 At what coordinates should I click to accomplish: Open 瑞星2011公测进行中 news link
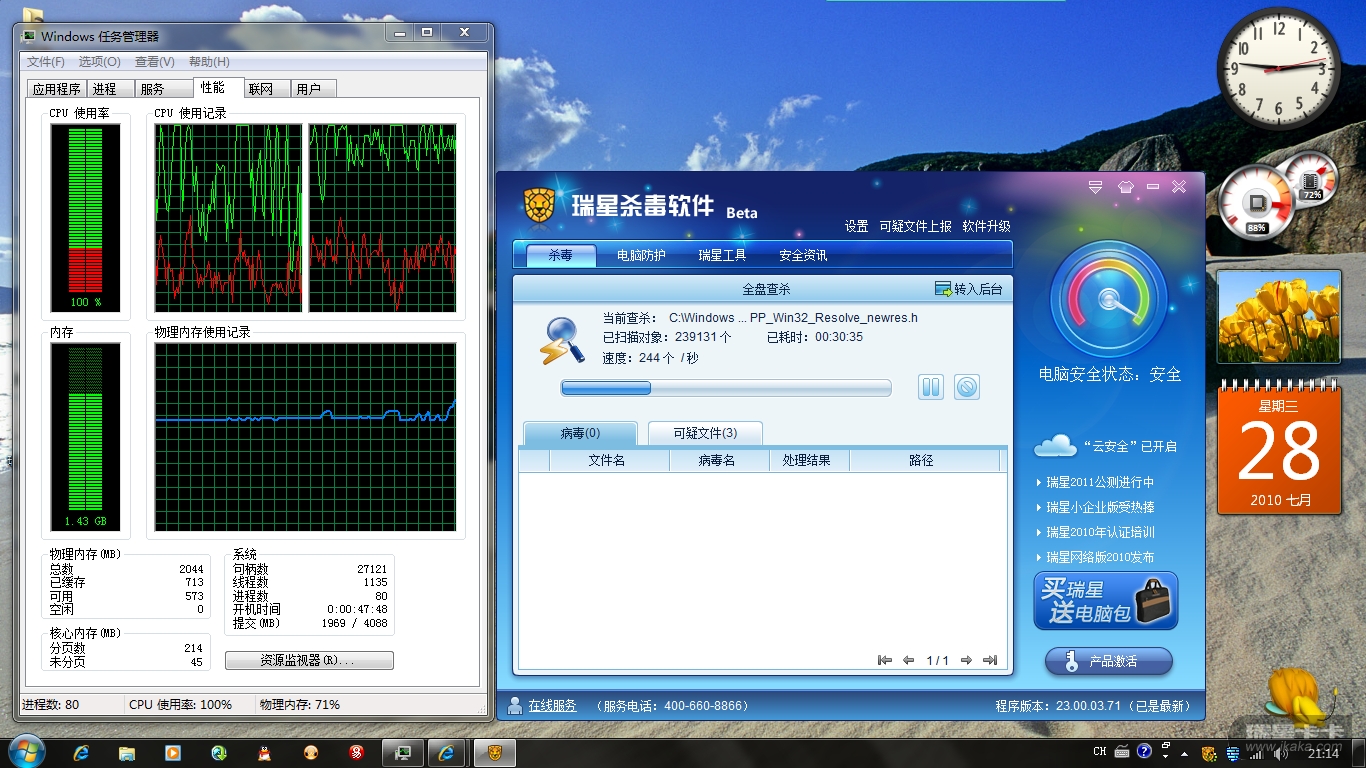(x=1100, y=482)
